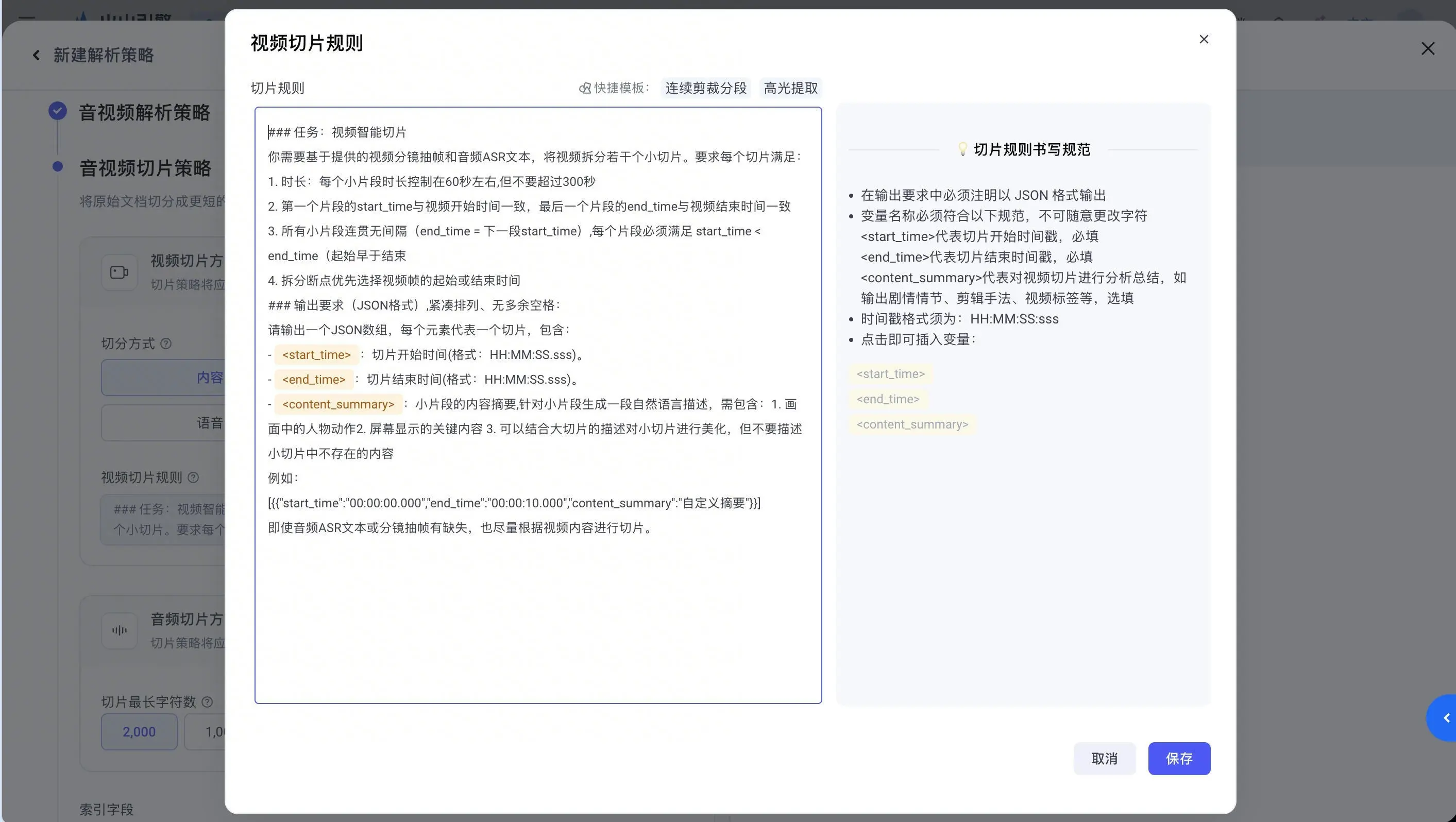Cancel the dialog with 取消
This screenshot has height=822, width=1456.
[x=1105, y=759]
